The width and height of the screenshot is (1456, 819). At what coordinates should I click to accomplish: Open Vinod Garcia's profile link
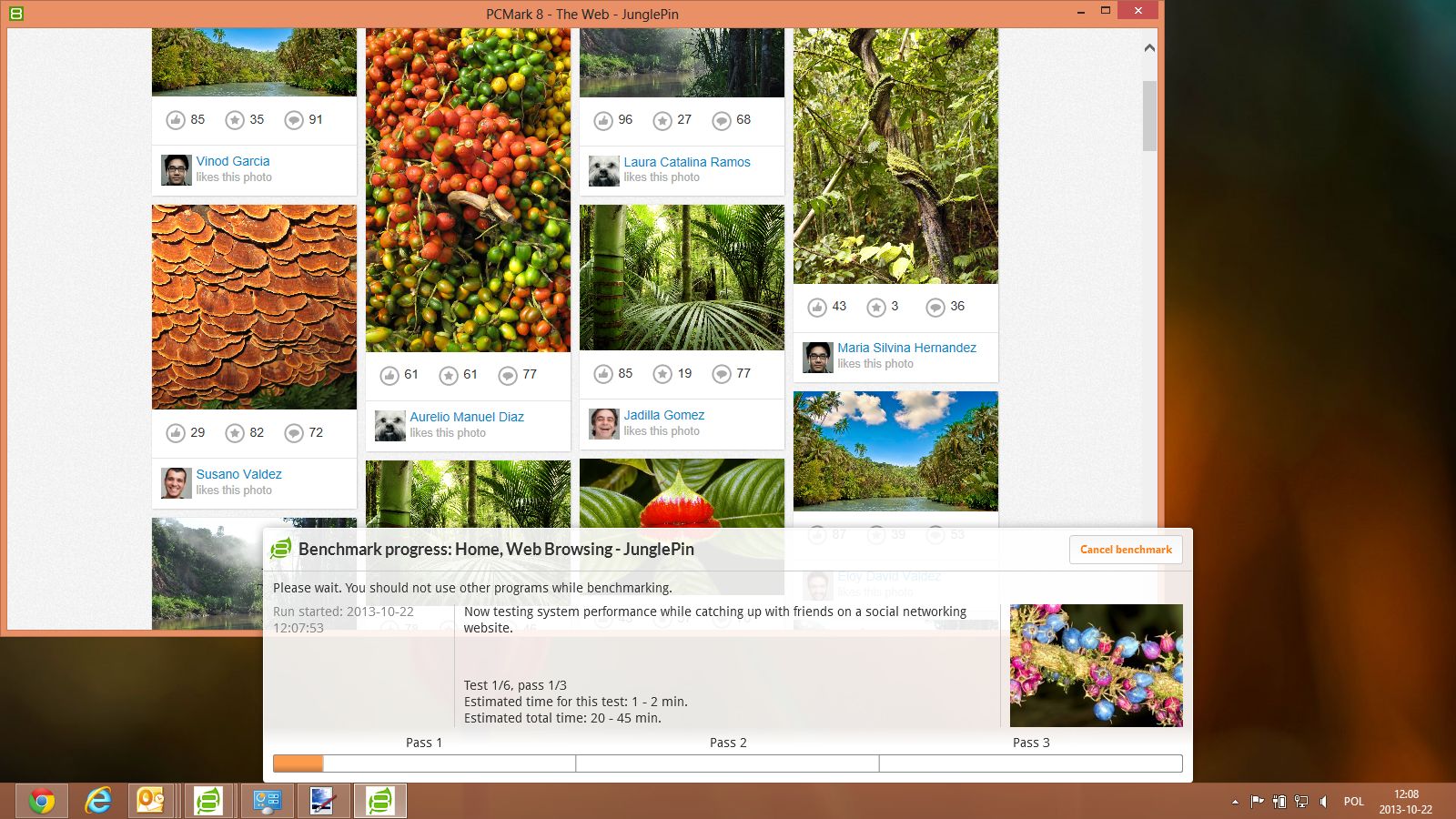coord(233,161)
